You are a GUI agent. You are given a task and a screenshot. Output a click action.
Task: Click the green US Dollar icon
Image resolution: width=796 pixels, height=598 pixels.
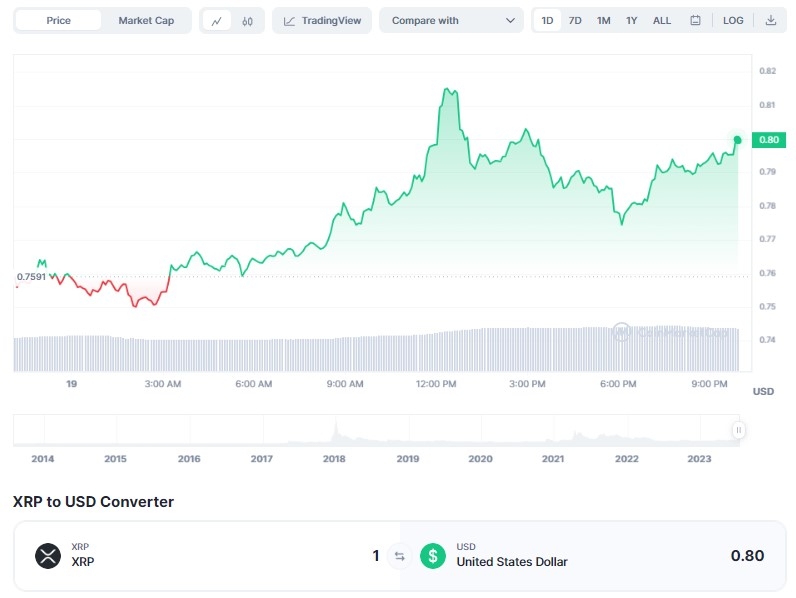(432, 556)
